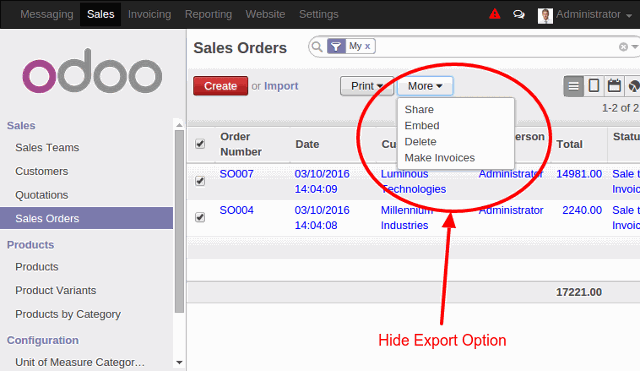Click the red Create button

coord(220,86)
